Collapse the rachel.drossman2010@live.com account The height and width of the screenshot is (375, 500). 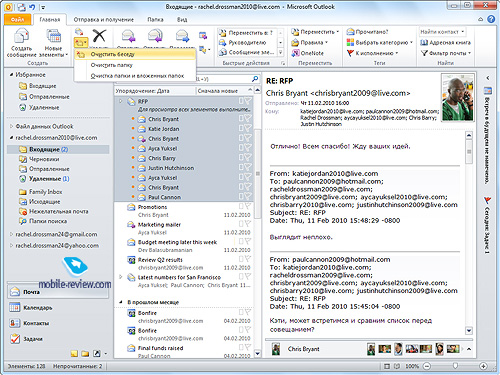click(x=11, y=137)
